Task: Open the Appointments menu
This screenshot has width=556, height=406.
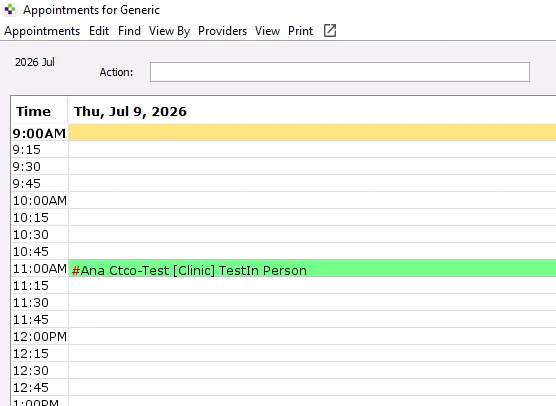Action: (42, 31)
